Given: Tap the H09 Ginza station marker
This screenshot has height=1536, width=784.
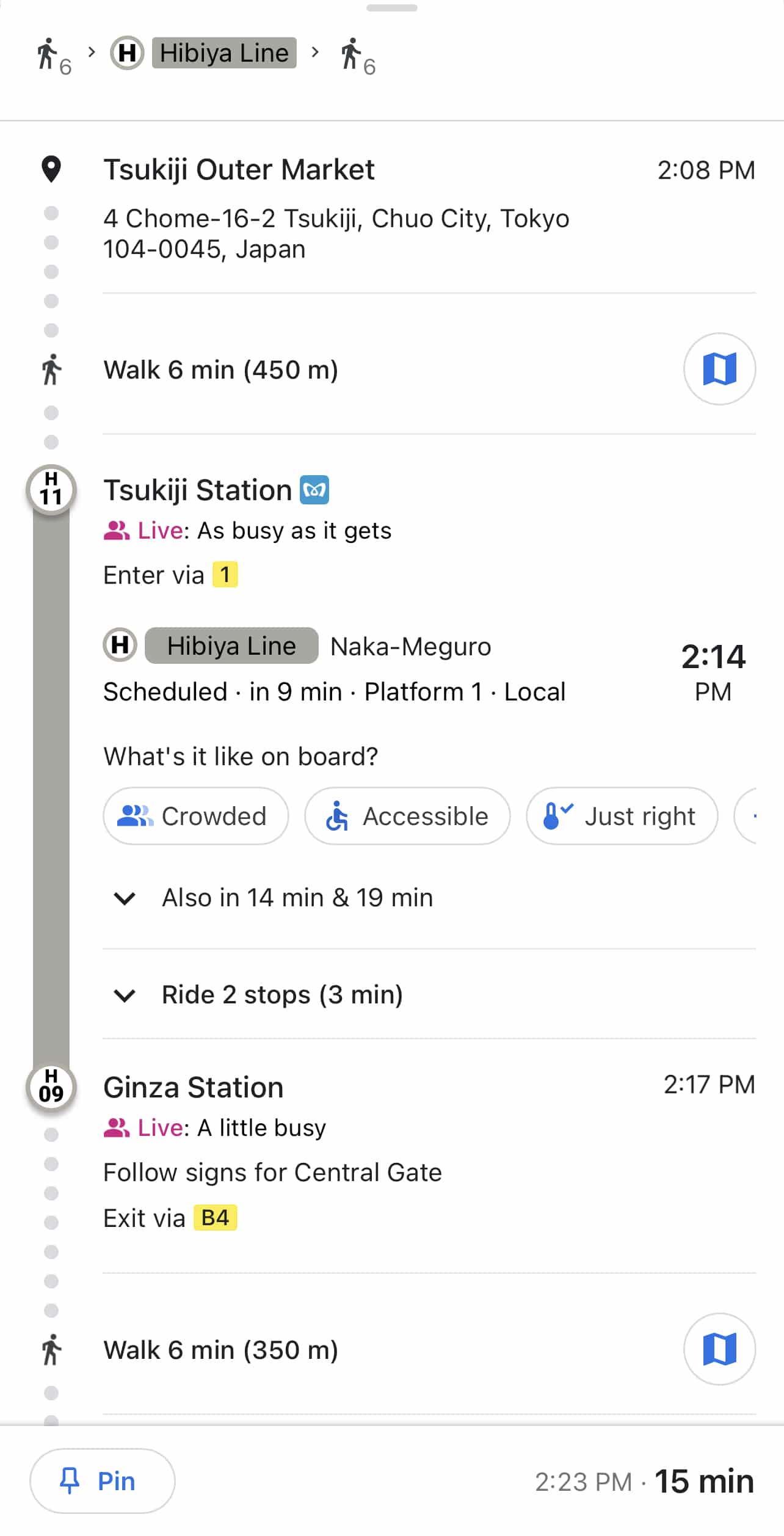Looking at the screenshot, I should click(51, 1087).
